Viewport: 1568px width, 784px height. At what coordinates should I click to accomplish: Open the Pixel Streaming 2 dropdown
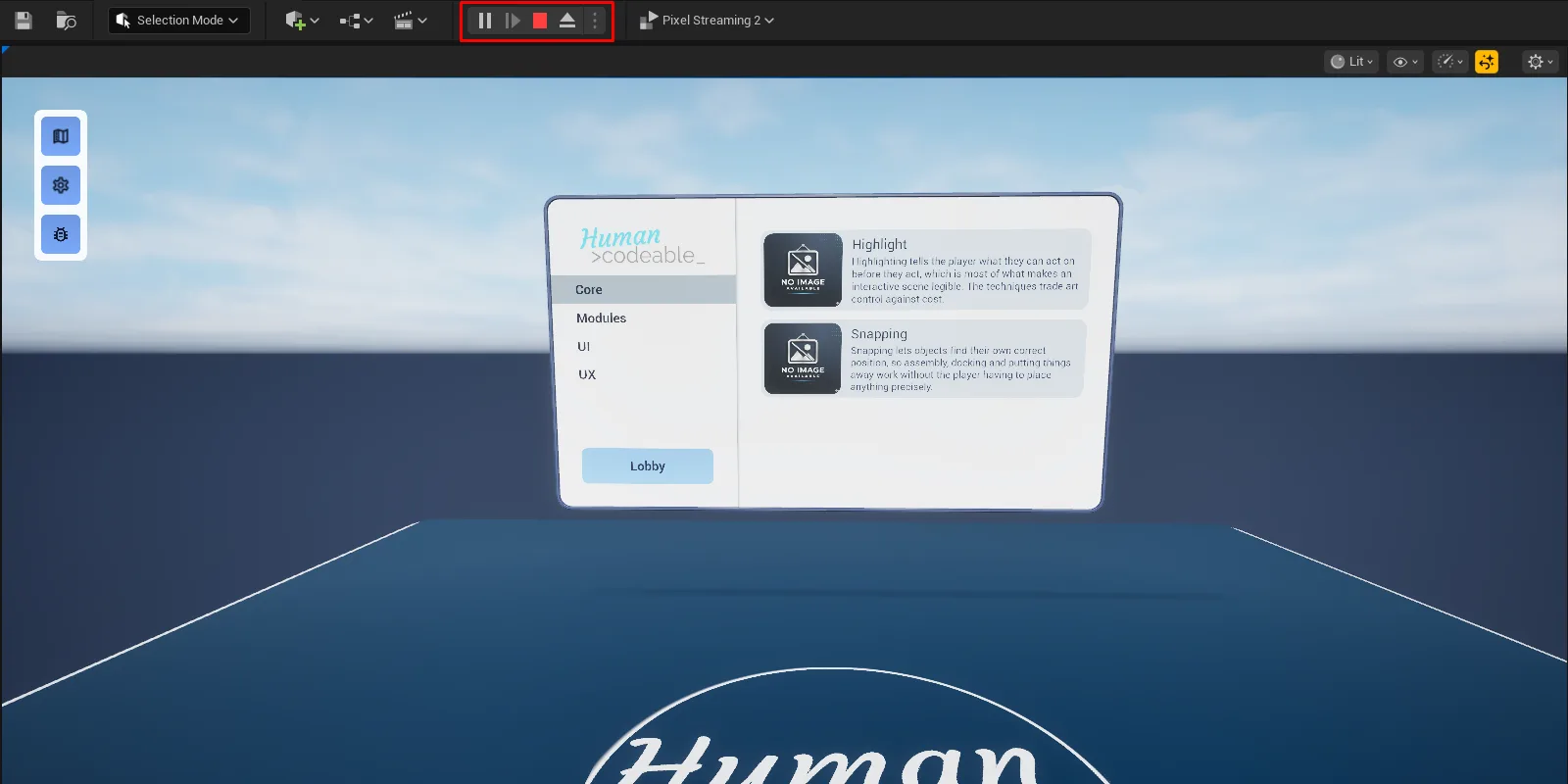707,21
